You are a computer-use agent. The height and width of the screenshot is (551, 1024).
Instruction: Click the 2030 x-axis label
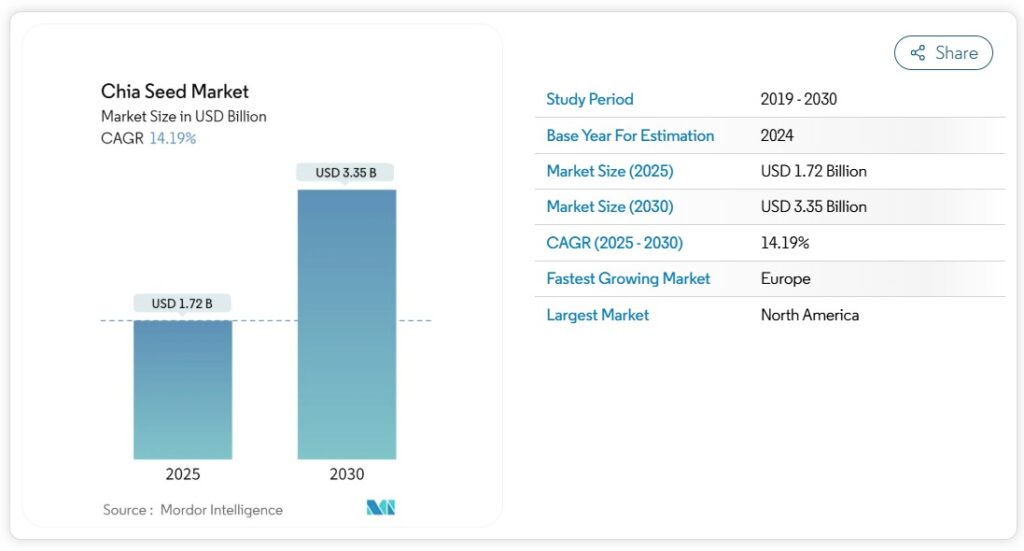(x=347, y=474)
